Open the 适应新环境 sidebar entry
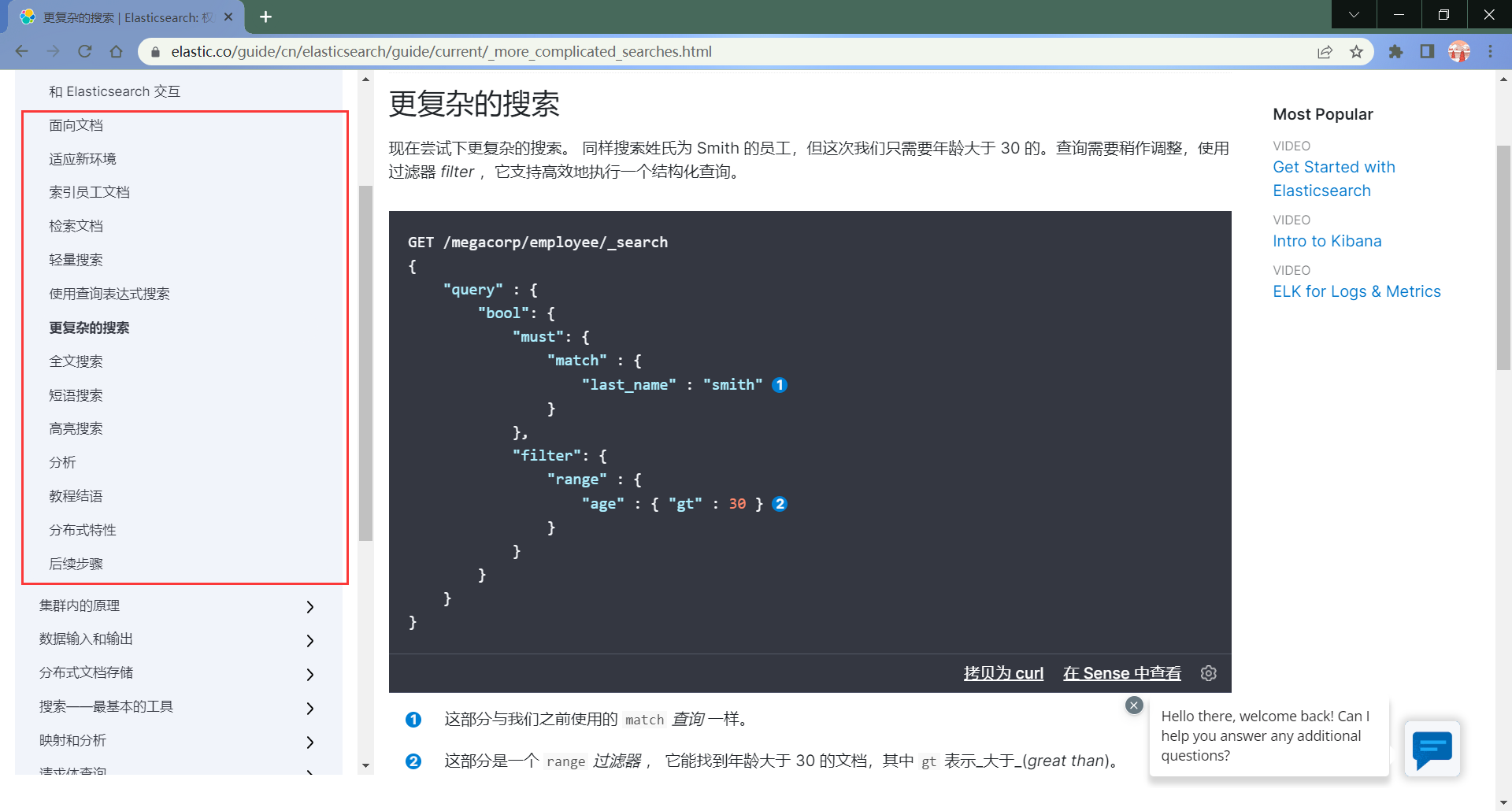1512x811 pixels. pos(82,159)
